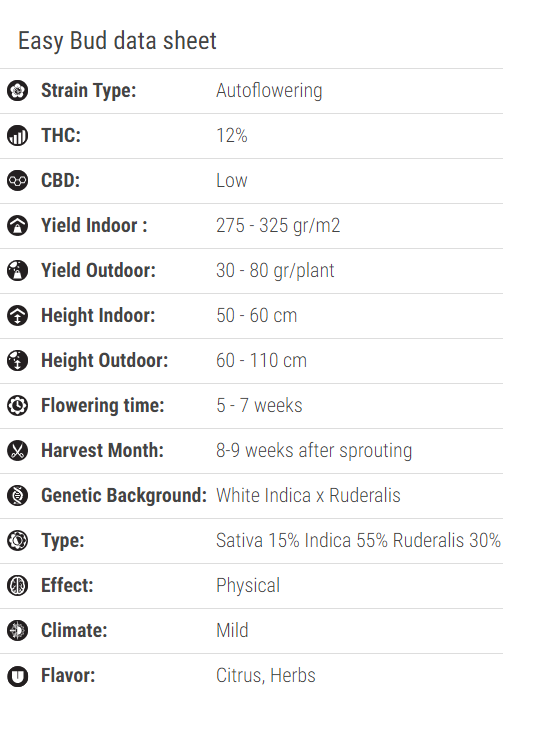Click the Effect brain icon

18,586
